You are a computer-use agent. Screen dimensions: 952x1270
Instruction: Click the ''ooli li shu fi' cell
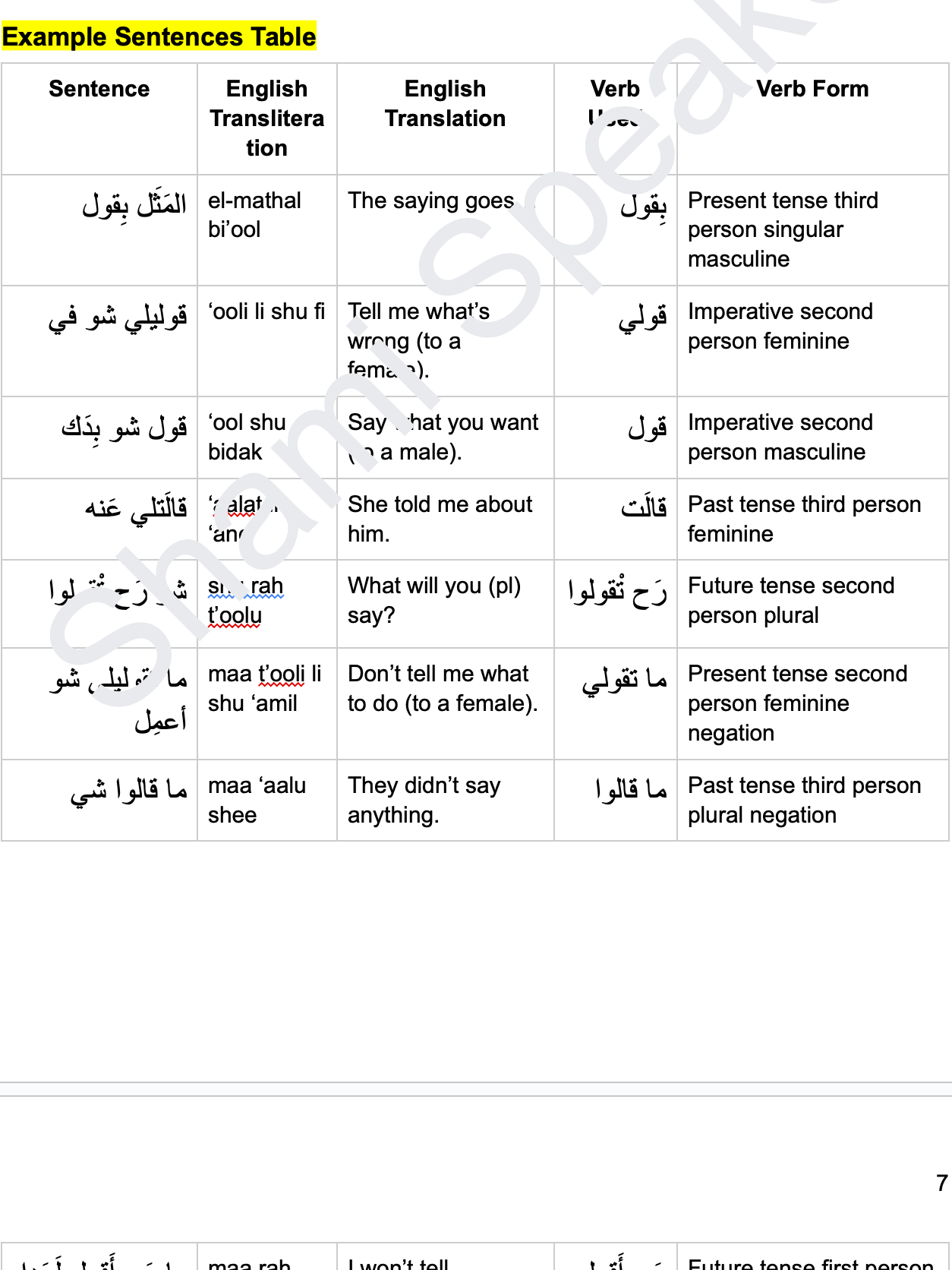tap(266, 311)
